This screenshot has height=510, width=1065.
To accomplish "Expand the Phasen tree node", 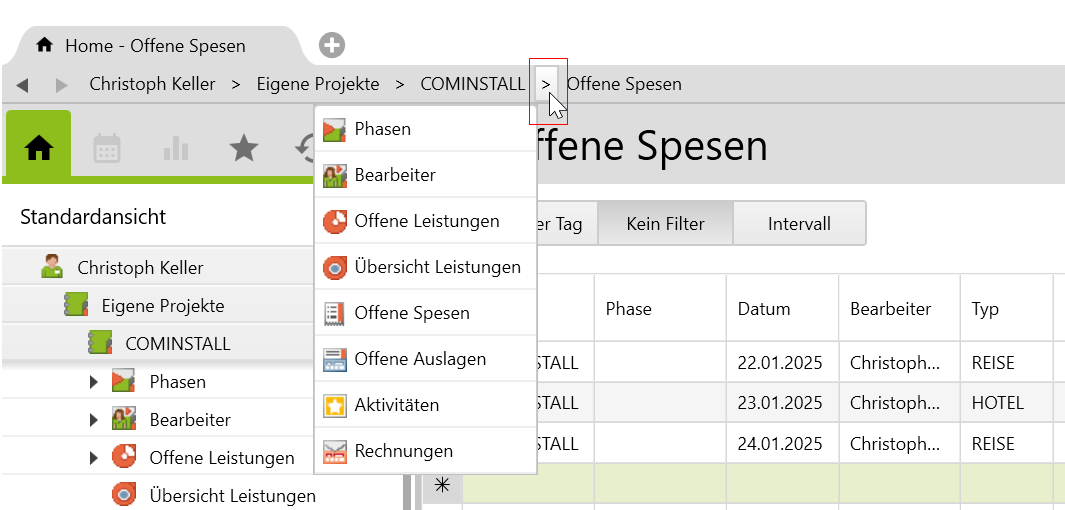I will coord(94,382).
